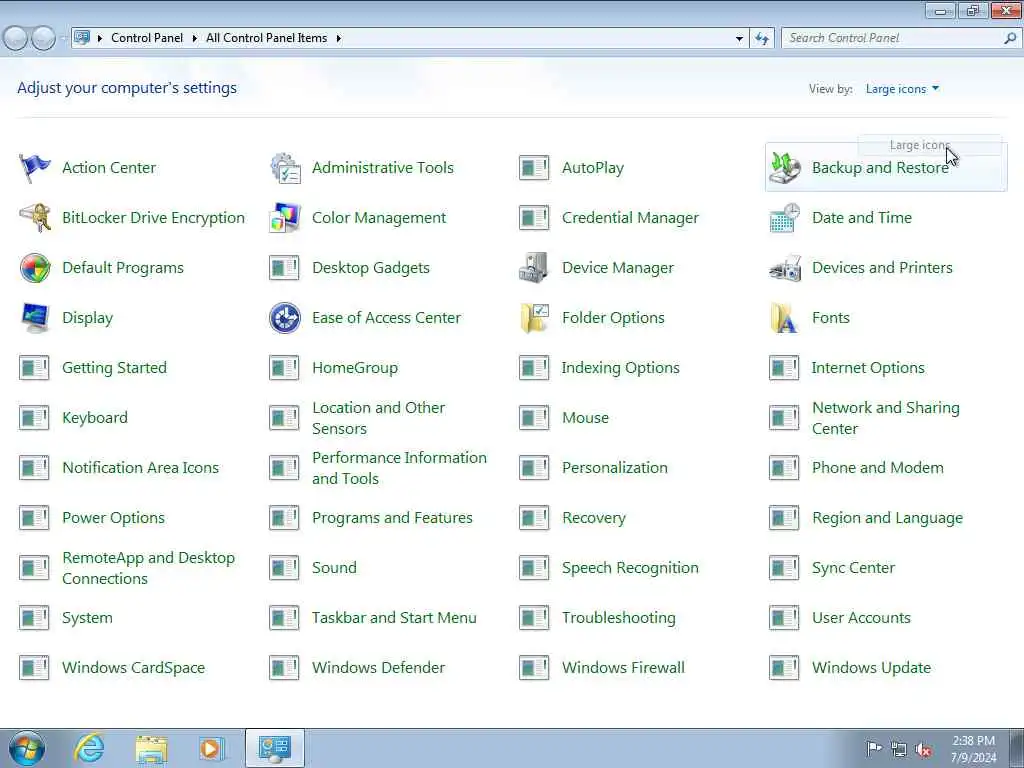Screen dimensions: 1024x768
Task: Open the Indexing Options link
Action: click(620, 368)
